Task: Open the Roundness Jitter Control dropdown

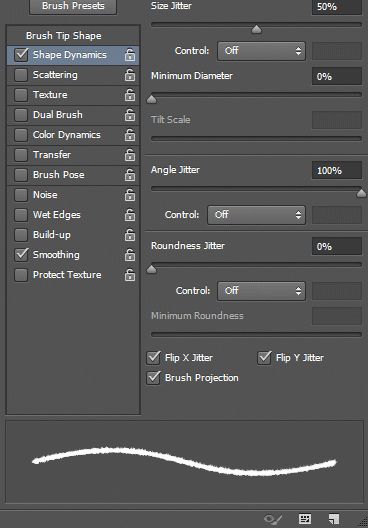Action: coord(262,291)
